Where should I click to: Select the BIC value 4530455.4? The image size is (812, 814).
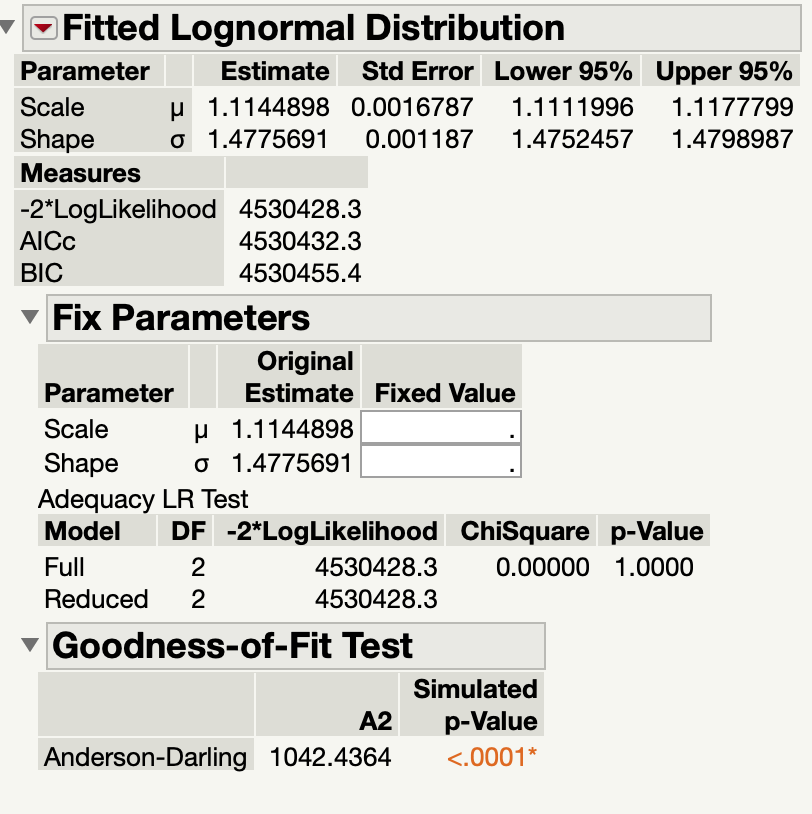(x=300, y=273)
